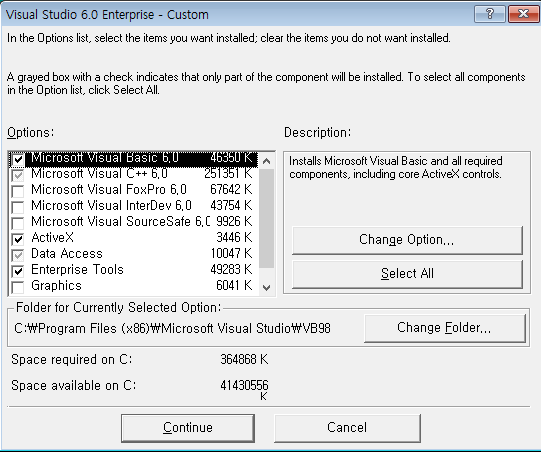Viewport: 541px width, 452px height.
Task: Click the options list scroll up arrow
Action: tap(266, 161)
